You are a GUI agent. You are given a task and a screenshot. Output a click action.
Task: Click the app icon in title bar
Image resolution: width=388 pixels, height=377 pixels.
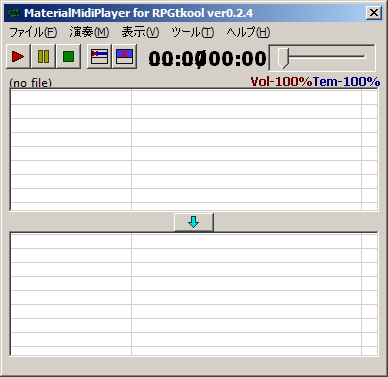(x=14, y=13)
